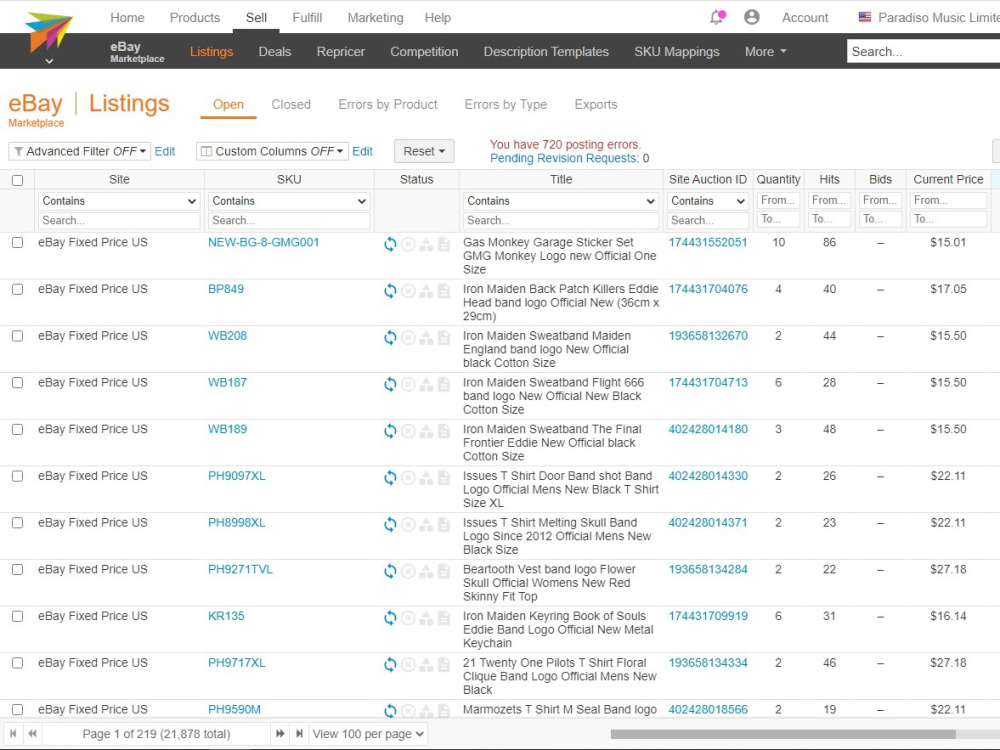The height and width of the screenshot is (750, 1000).
Task: Check the box for SKU WB187
Action: 18,383
